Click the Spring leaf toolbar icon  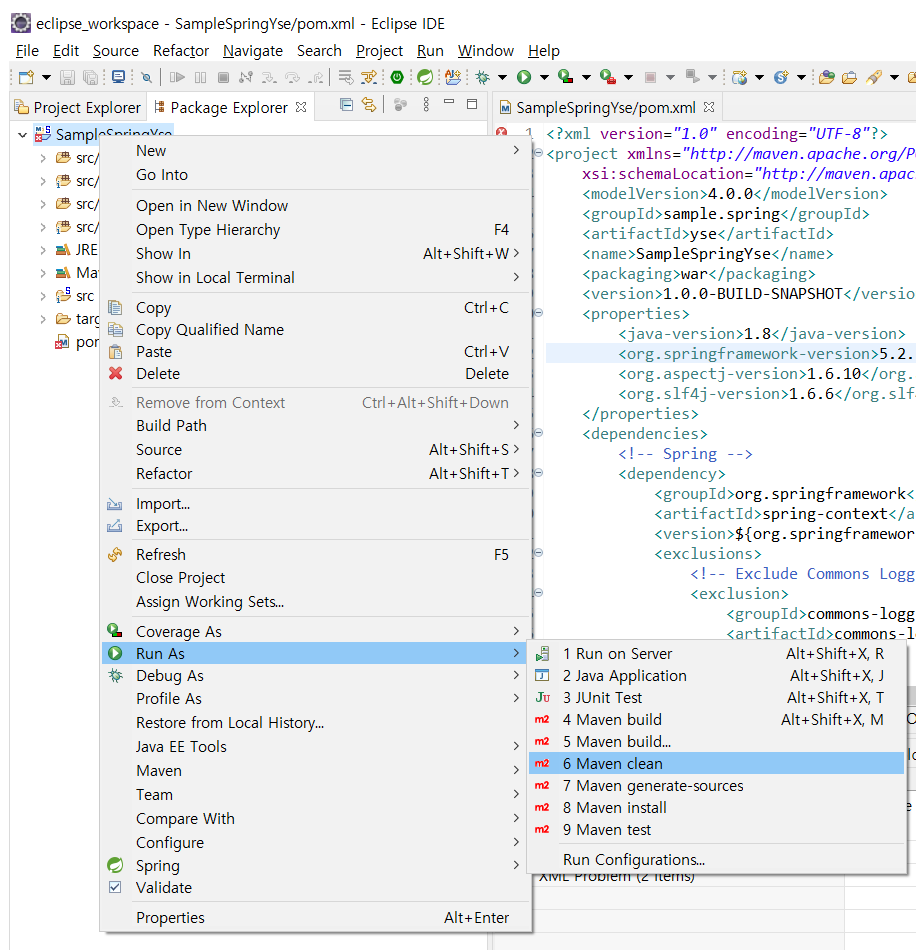coord(425,77)
